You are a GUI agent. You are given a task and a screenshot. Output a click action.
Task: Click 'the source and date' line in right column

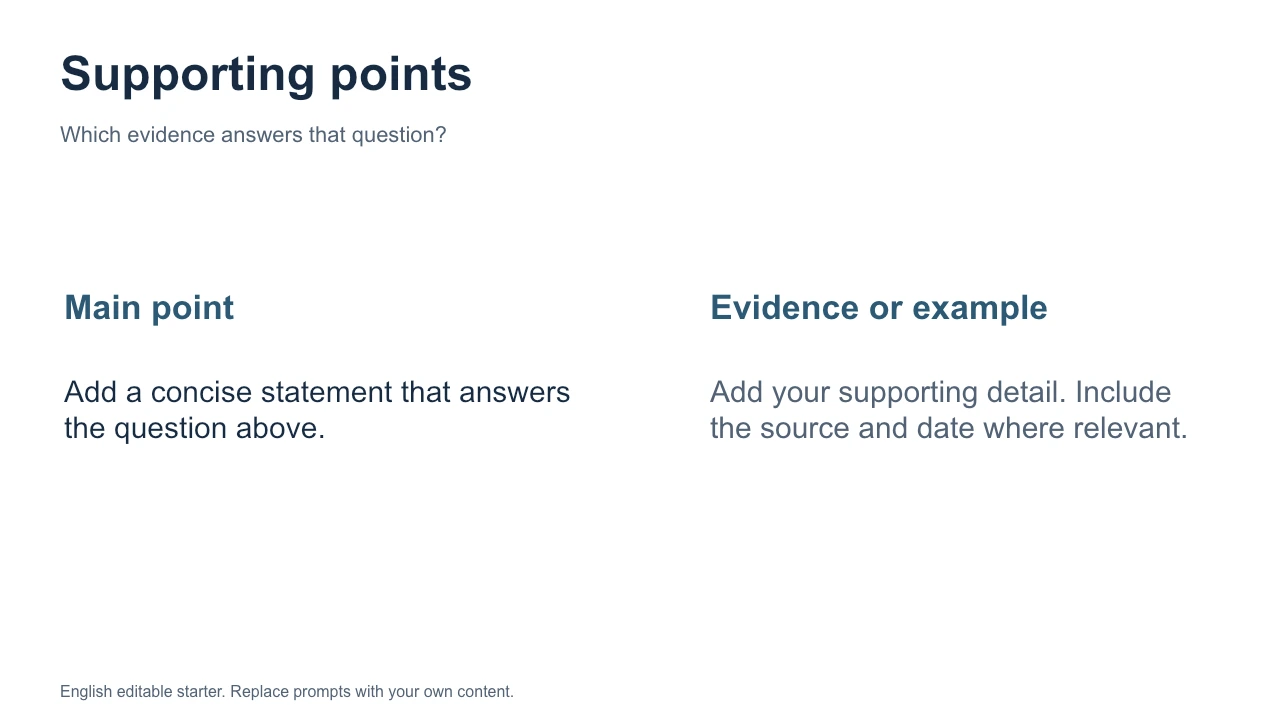click(x=838, y=429)
